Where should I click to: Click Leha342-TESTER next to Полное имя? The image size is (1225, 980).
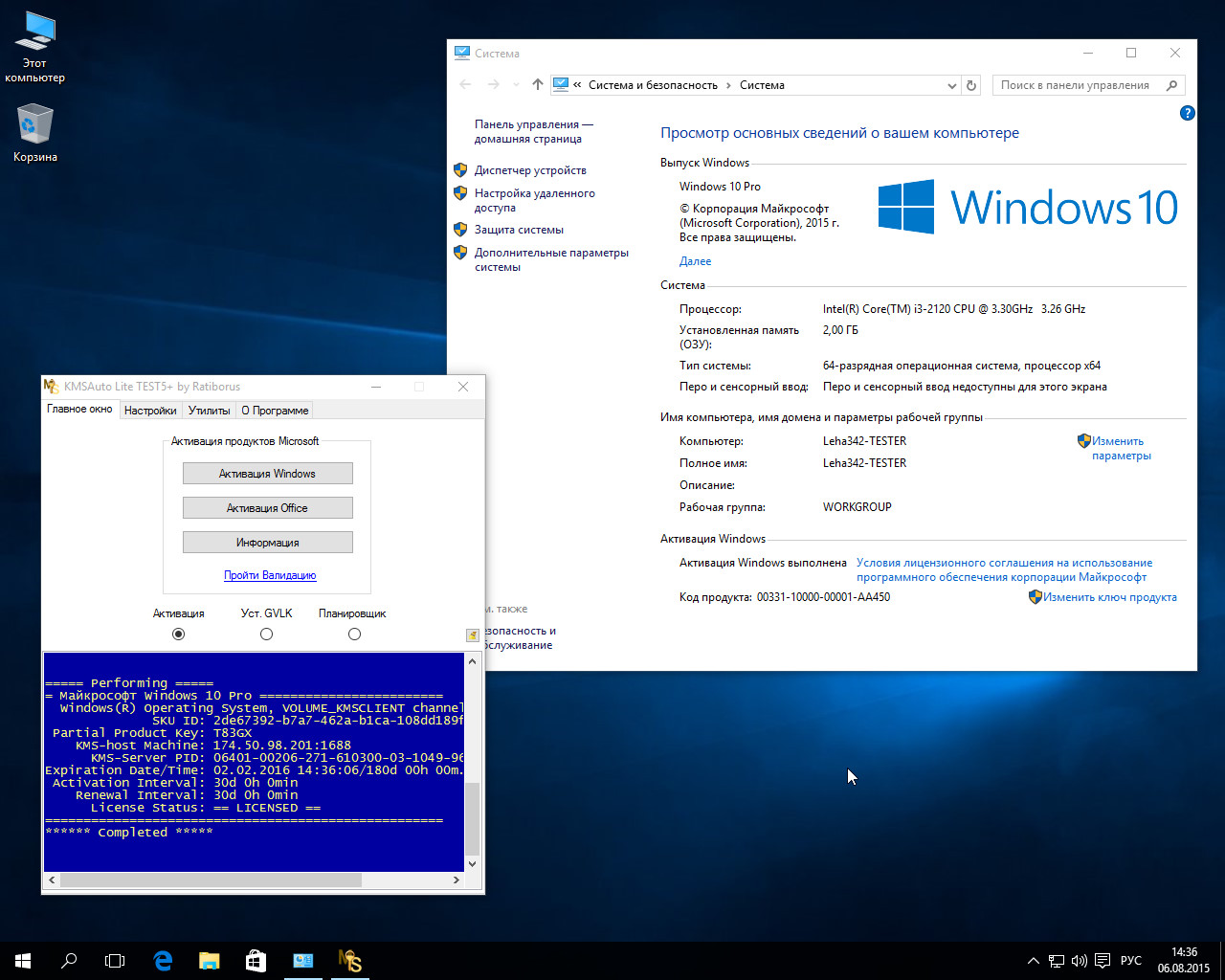click(x=864, y=463)
